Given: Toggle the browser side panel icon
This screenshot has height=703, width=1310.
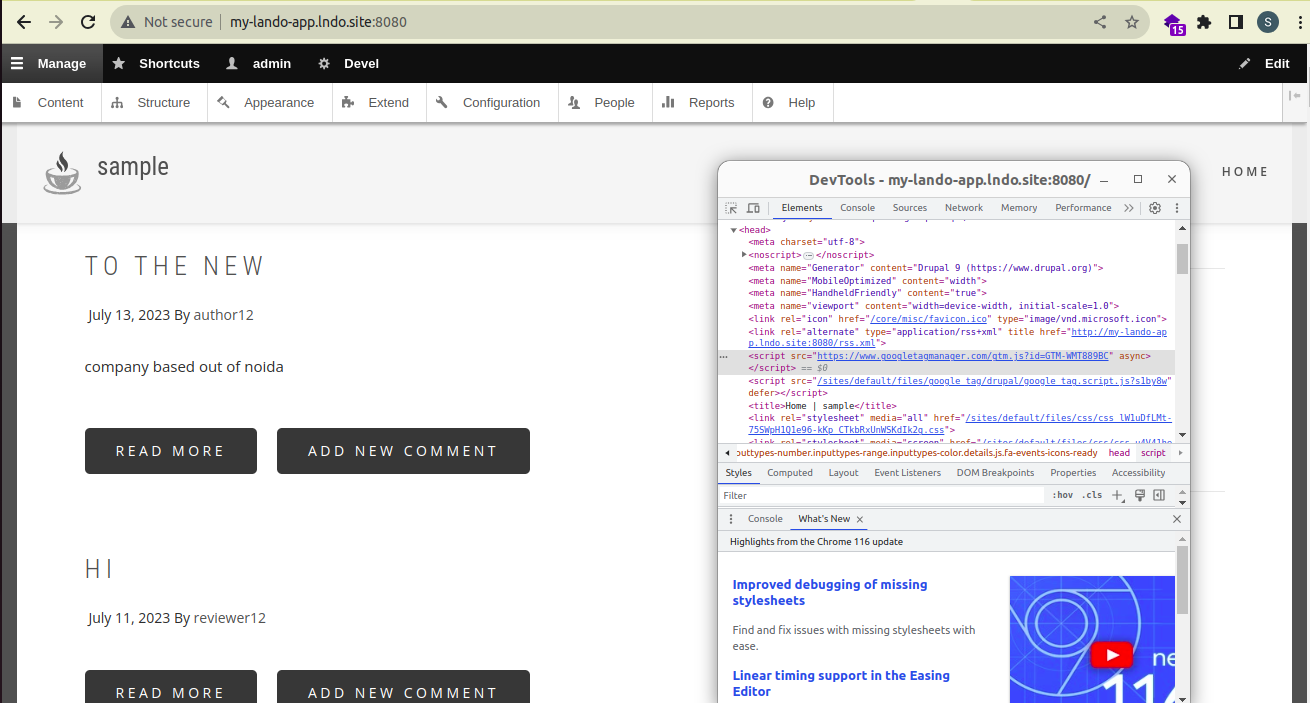Looking at the screenshot, I should [x=1236, y=21].
